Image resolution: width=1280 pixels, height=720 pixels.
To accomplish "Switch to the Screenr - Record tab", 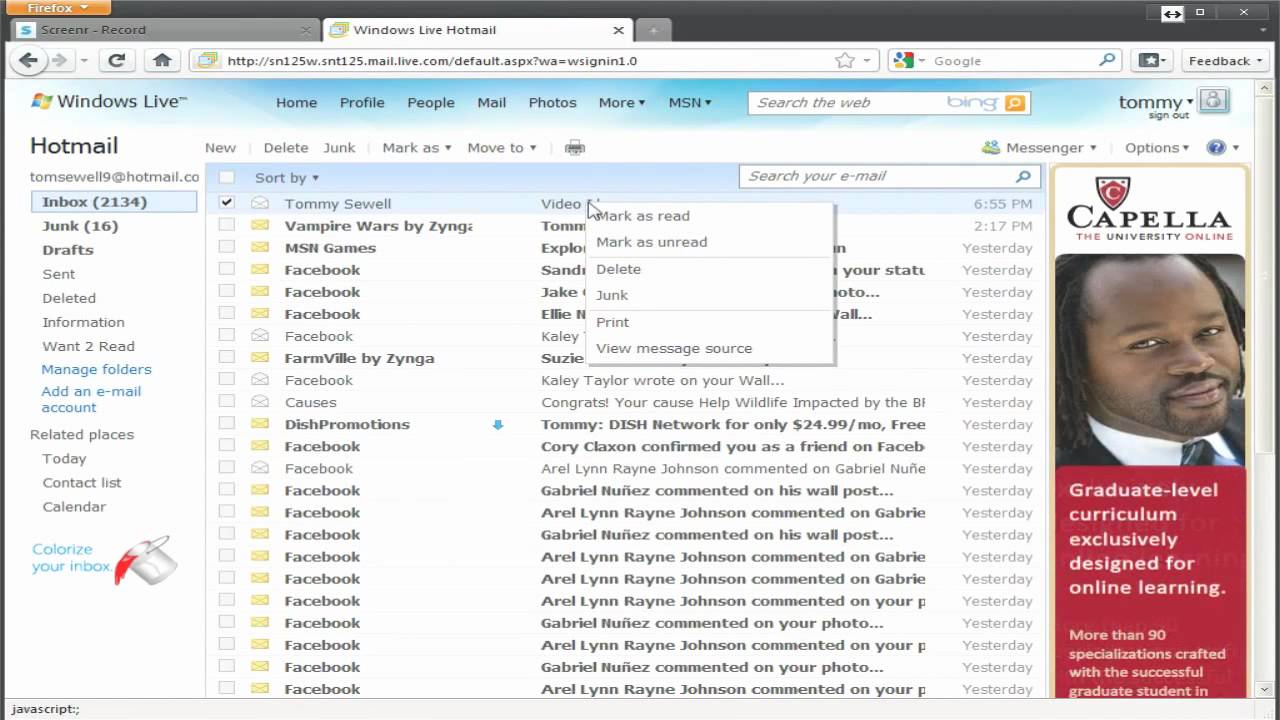I will tap(164, 30).
